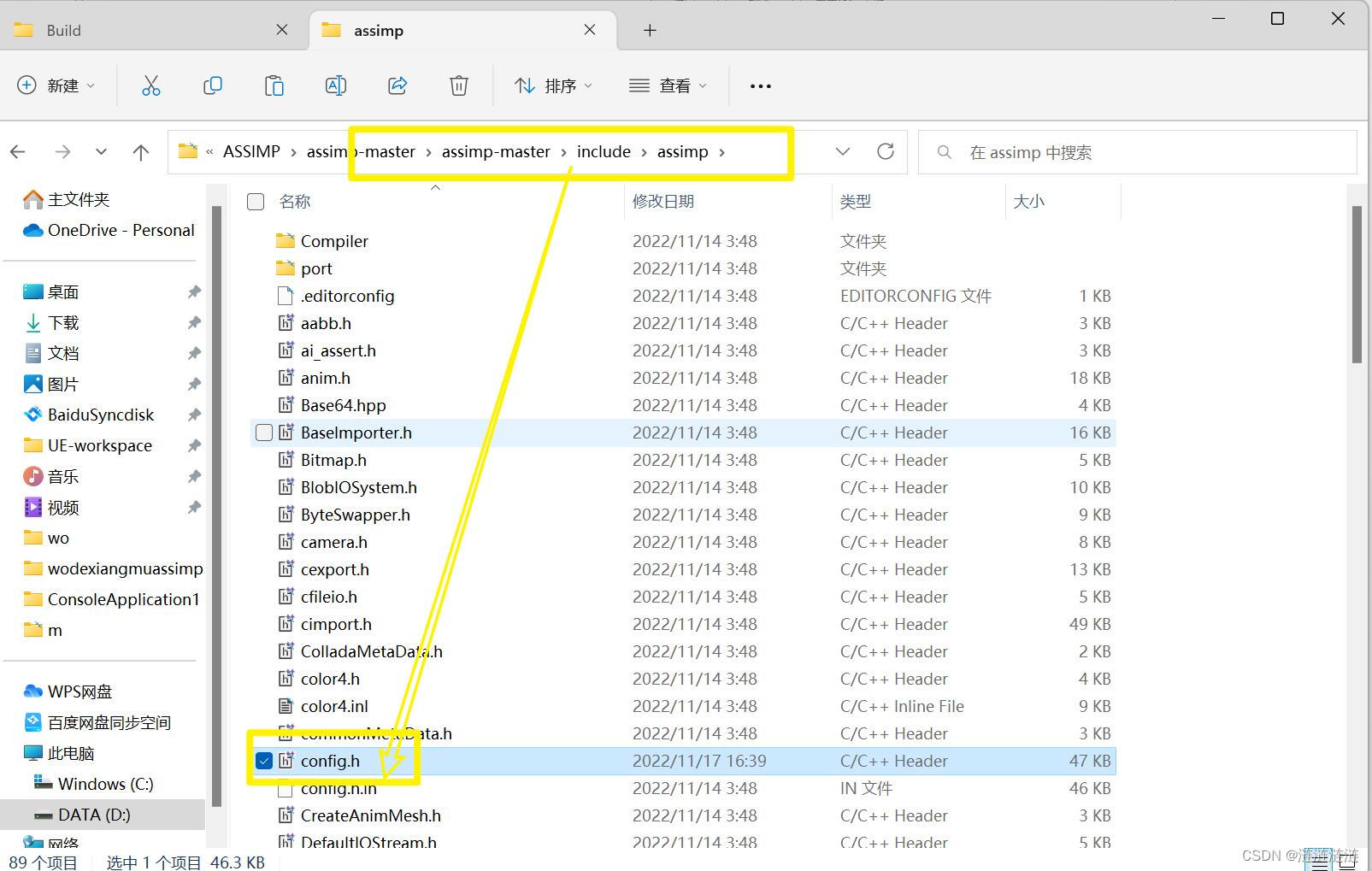
Task: Sort by Size (大小) column header
Action: click(1028, 202)
